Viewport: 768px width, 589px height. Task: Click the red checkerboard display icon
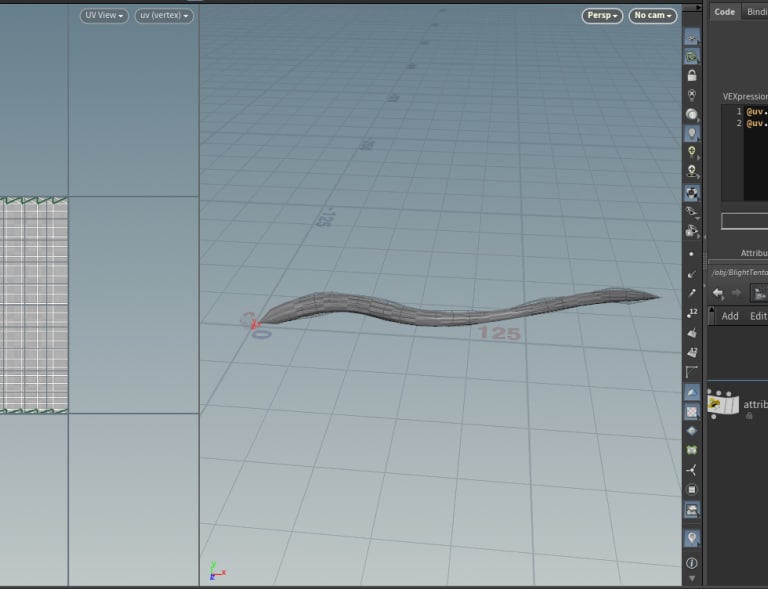coord(692,412)
